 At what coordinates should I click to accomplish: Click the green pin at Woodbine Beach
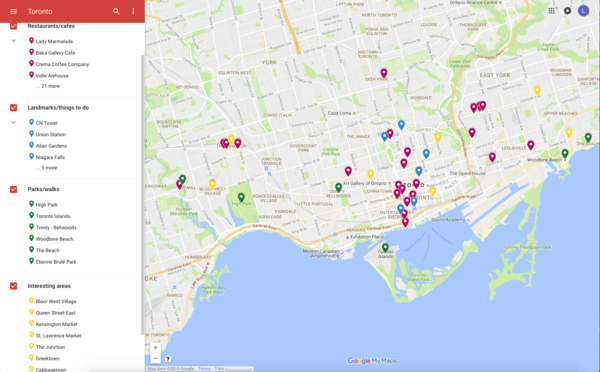565,154
